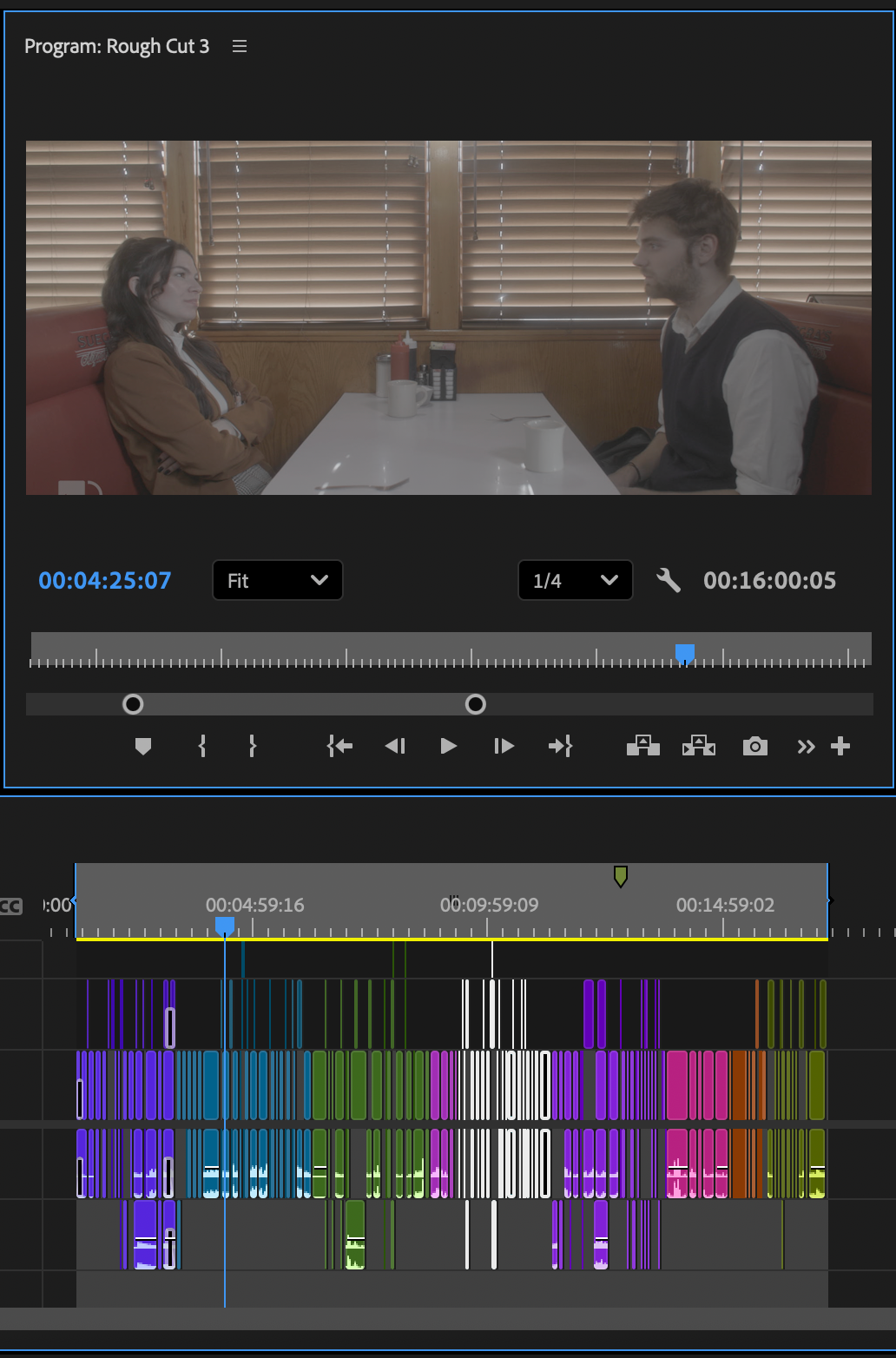The width and height of the screenshot is (896, 1358).
Task: Start playback with the Play button
Action: [448, 746]
